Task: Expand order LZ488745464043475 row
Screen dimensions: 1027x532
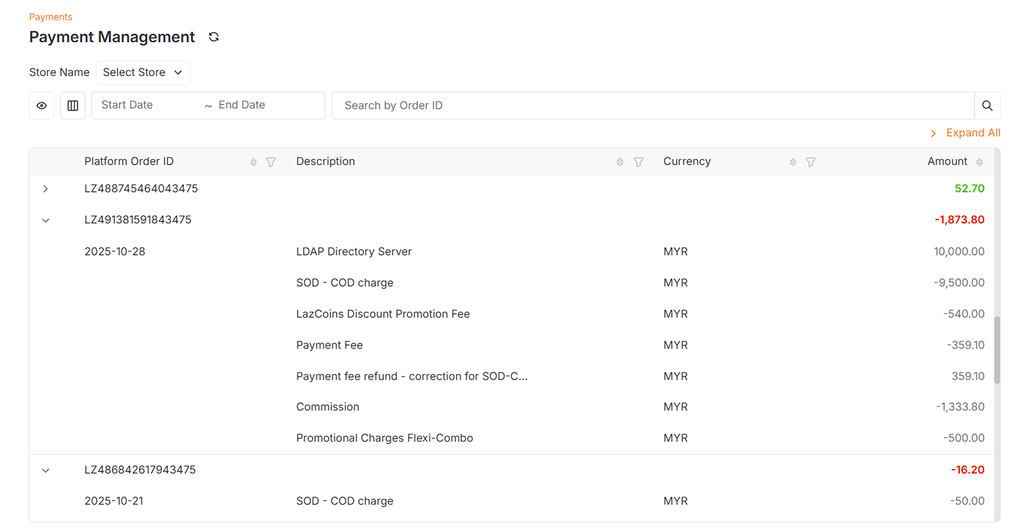Action: 46,189
